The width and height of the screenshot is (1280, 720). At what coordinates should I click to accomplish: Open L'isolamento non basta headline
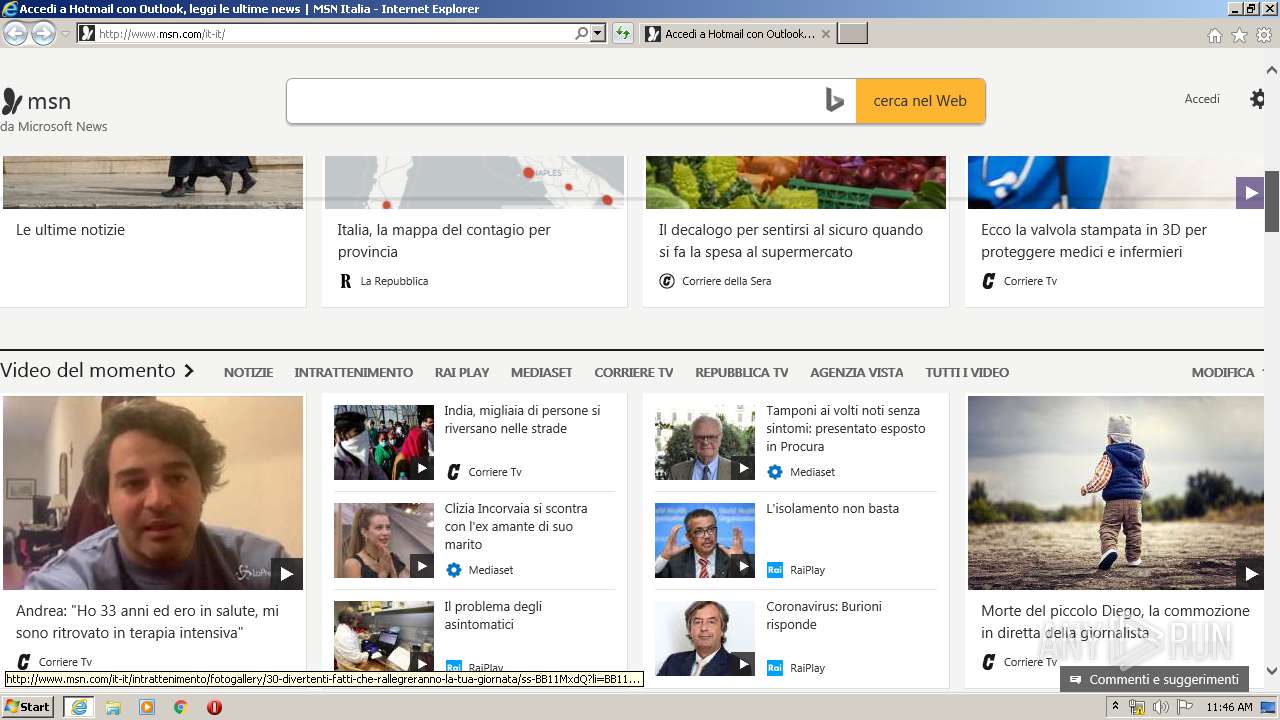point(832,509)
